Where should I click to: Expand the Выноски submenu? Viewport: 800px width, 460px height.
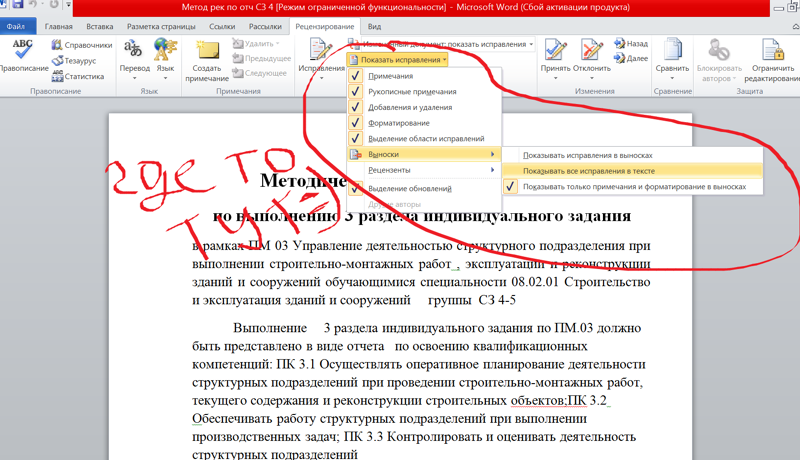click(x=424, y=154)
